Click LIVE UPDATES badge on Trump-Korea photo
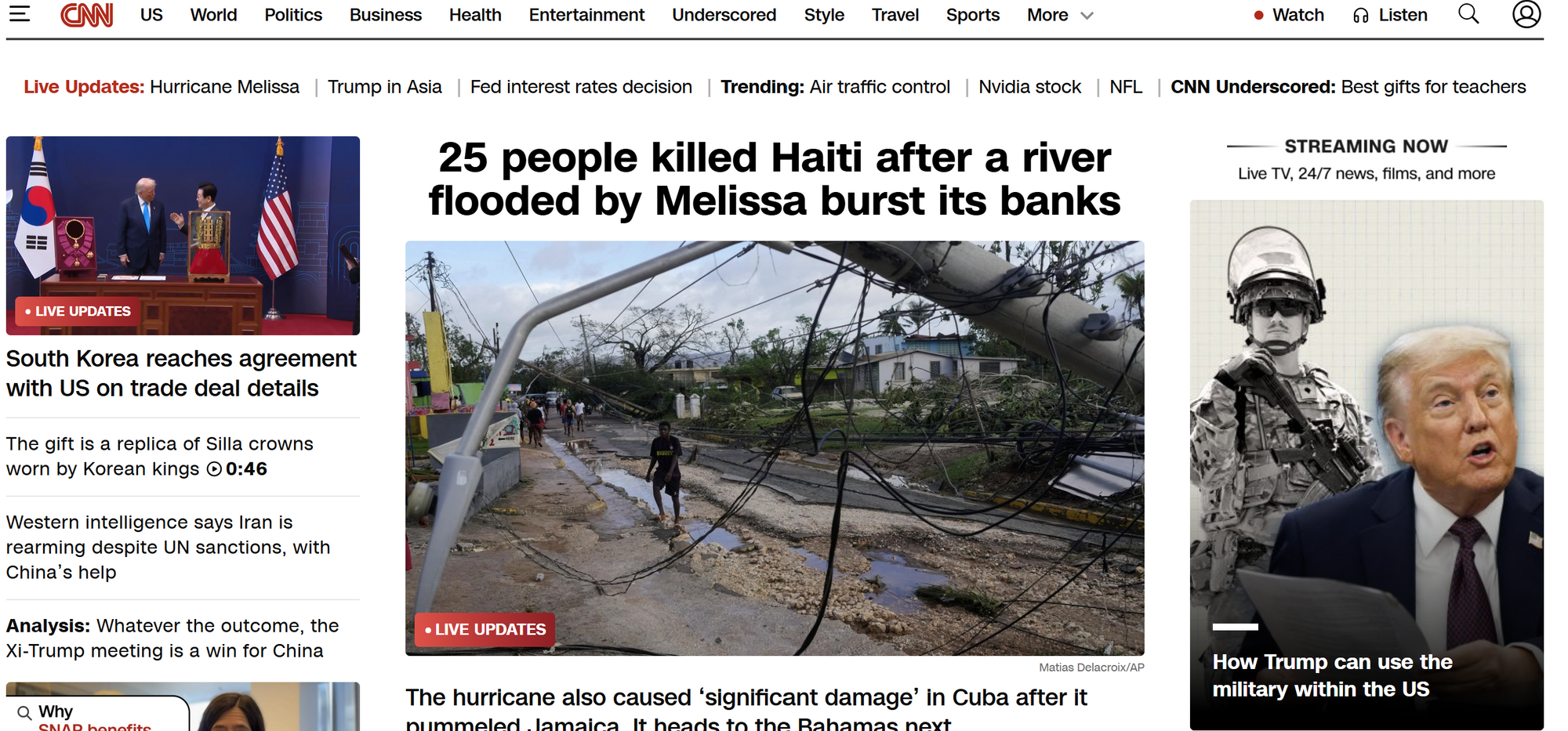This screenshot has width=1568, height=731. [x=78, y=312]
